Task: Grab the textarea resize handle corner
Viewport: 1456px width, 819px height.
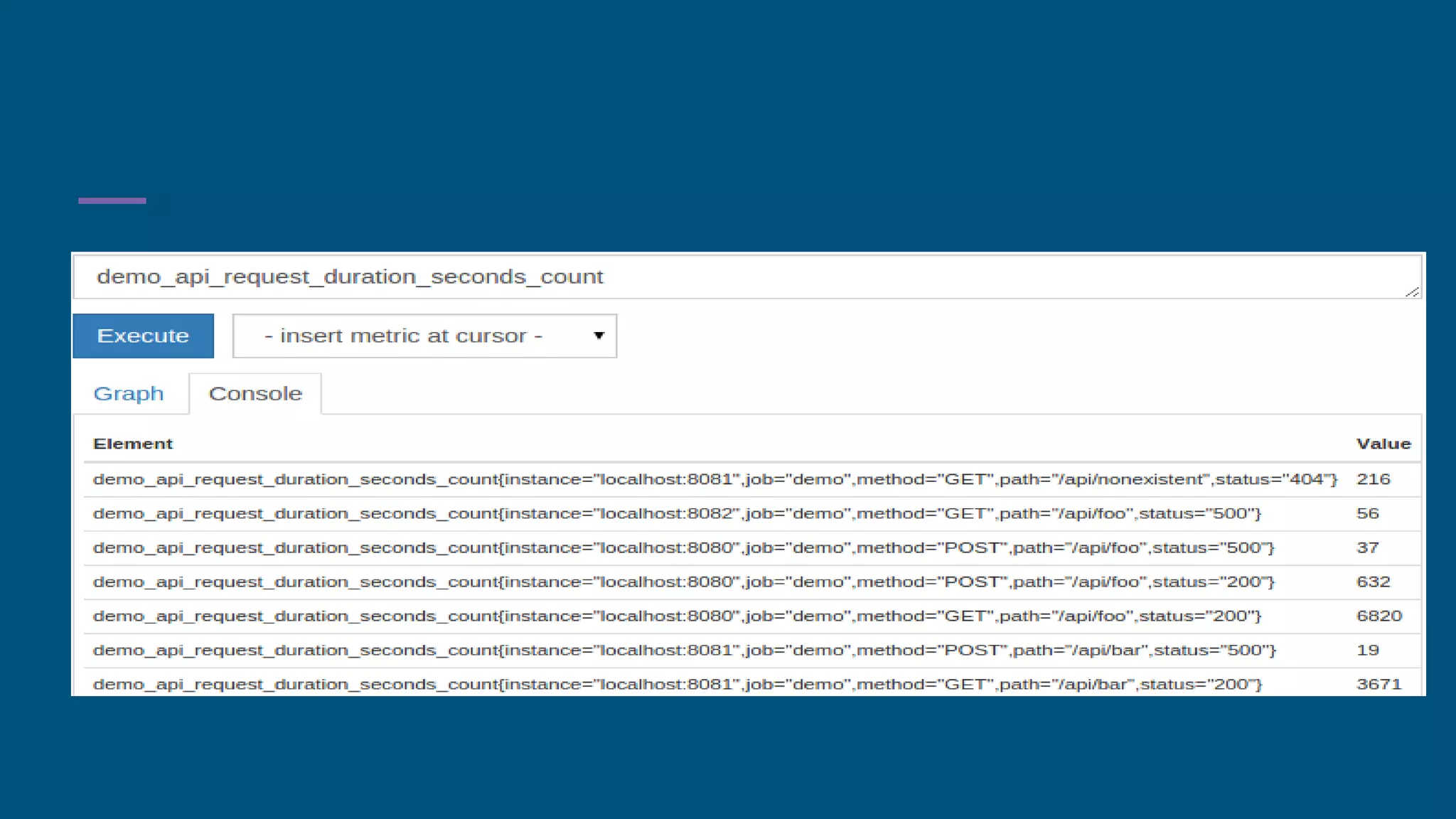Action: 1412,291
